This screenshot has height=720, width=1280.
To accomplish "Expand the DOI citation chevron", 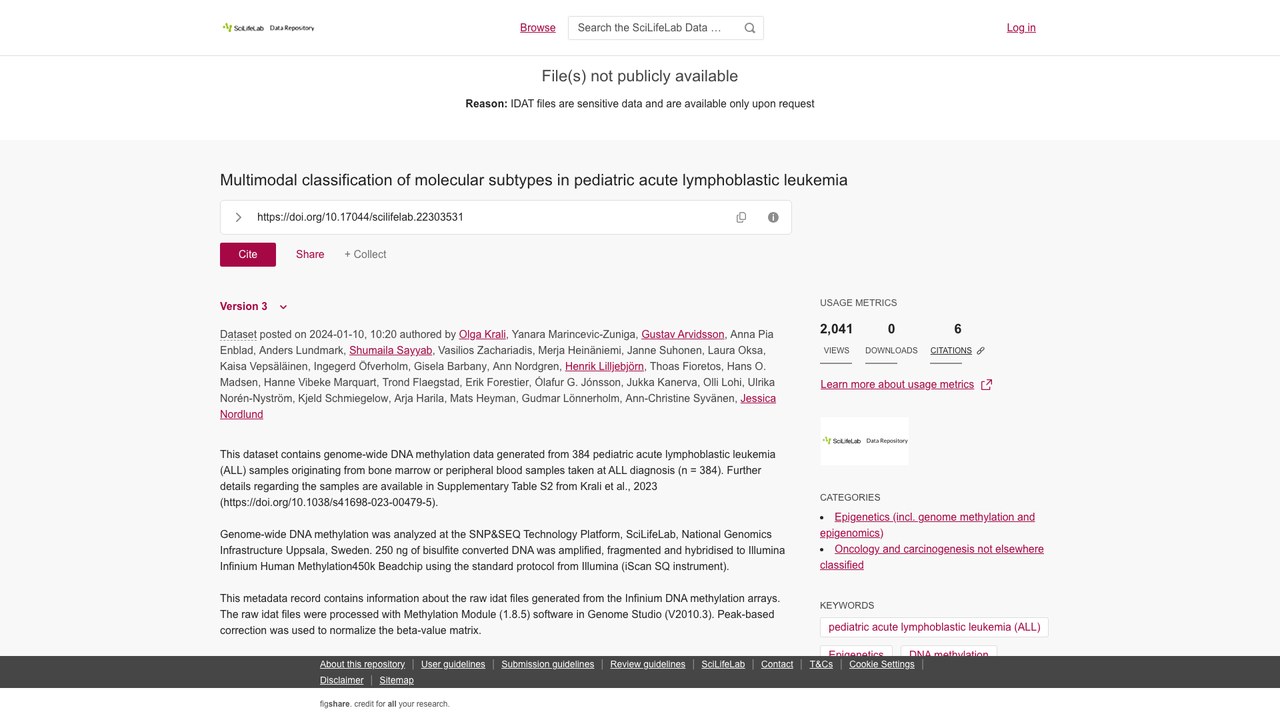I will [x=238, y=217].
